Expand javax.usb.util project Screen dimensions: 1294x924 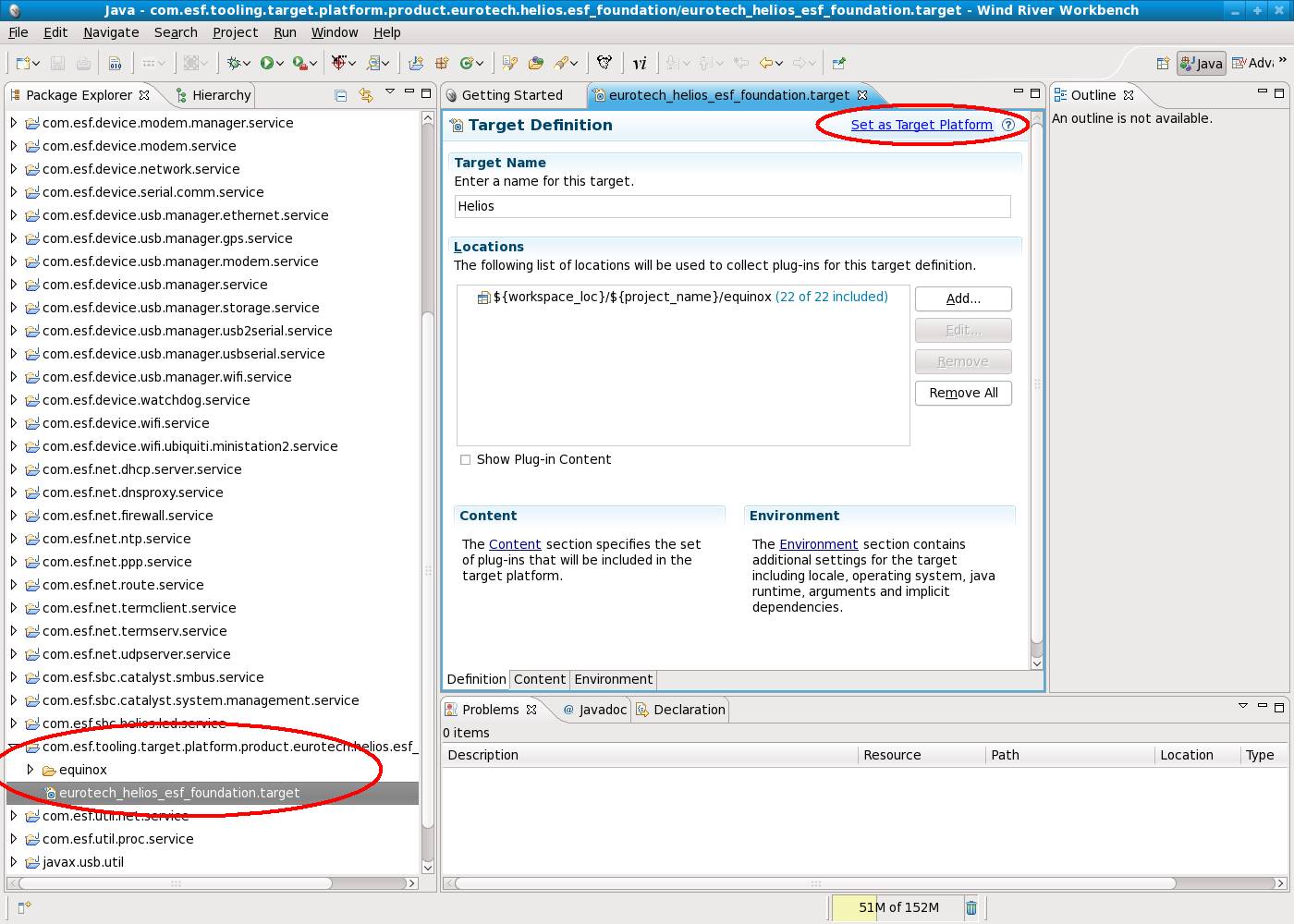pos(13,861)
